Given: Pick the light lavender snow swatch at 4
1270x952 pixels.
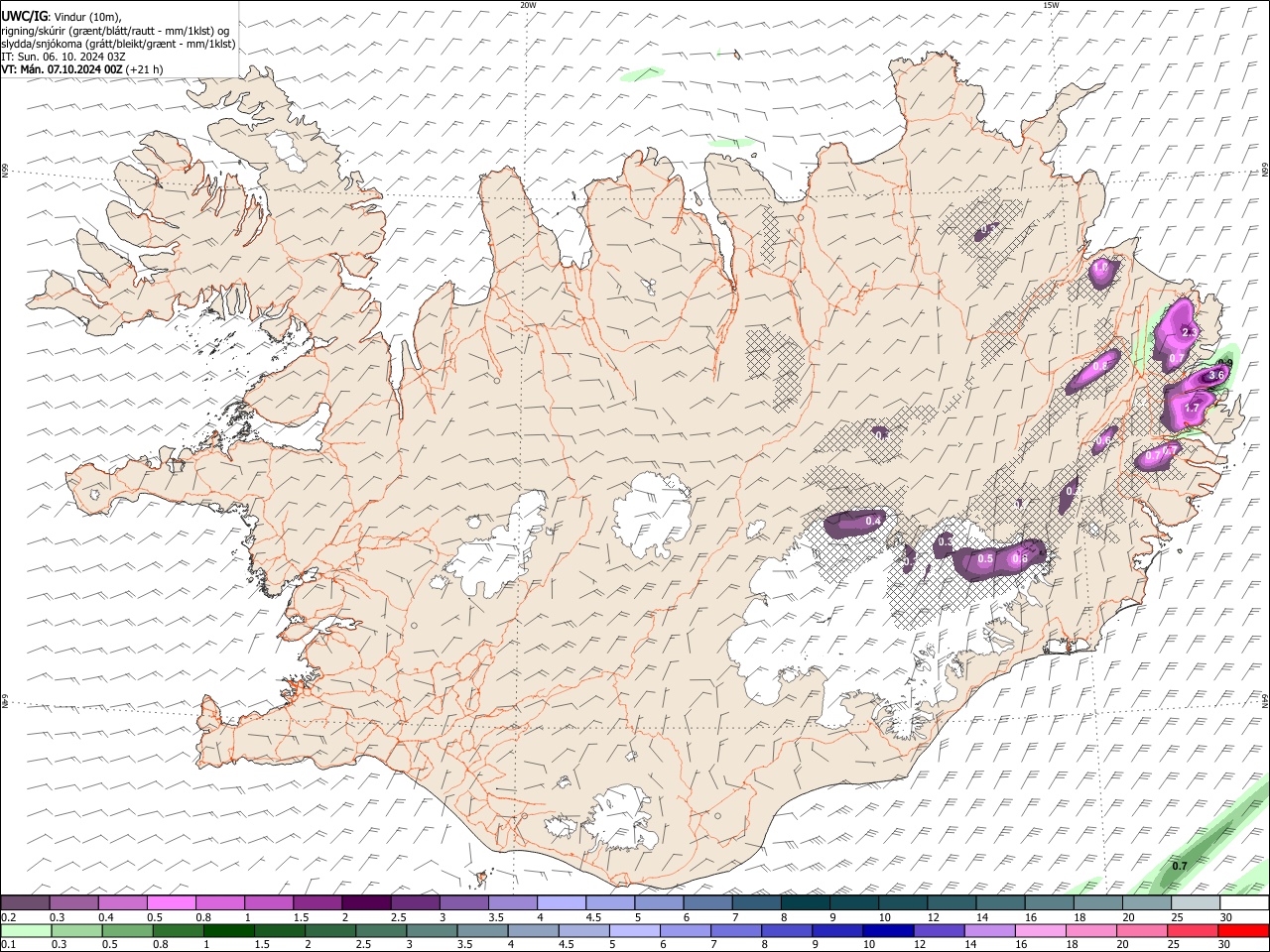Looking at the screenshot, I should click(561, 902).
